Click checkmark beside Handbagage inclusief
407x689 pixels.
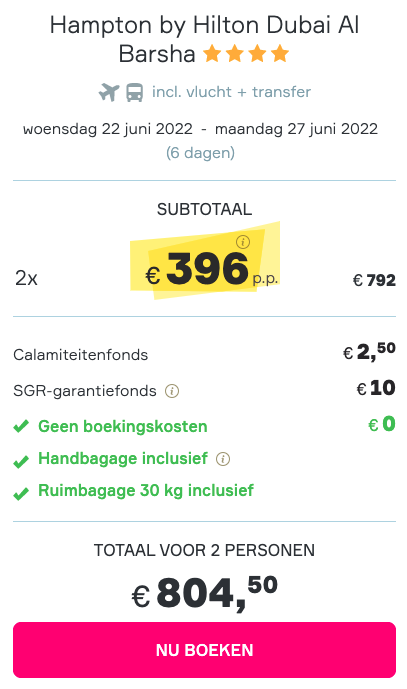[x=21, y=461]
